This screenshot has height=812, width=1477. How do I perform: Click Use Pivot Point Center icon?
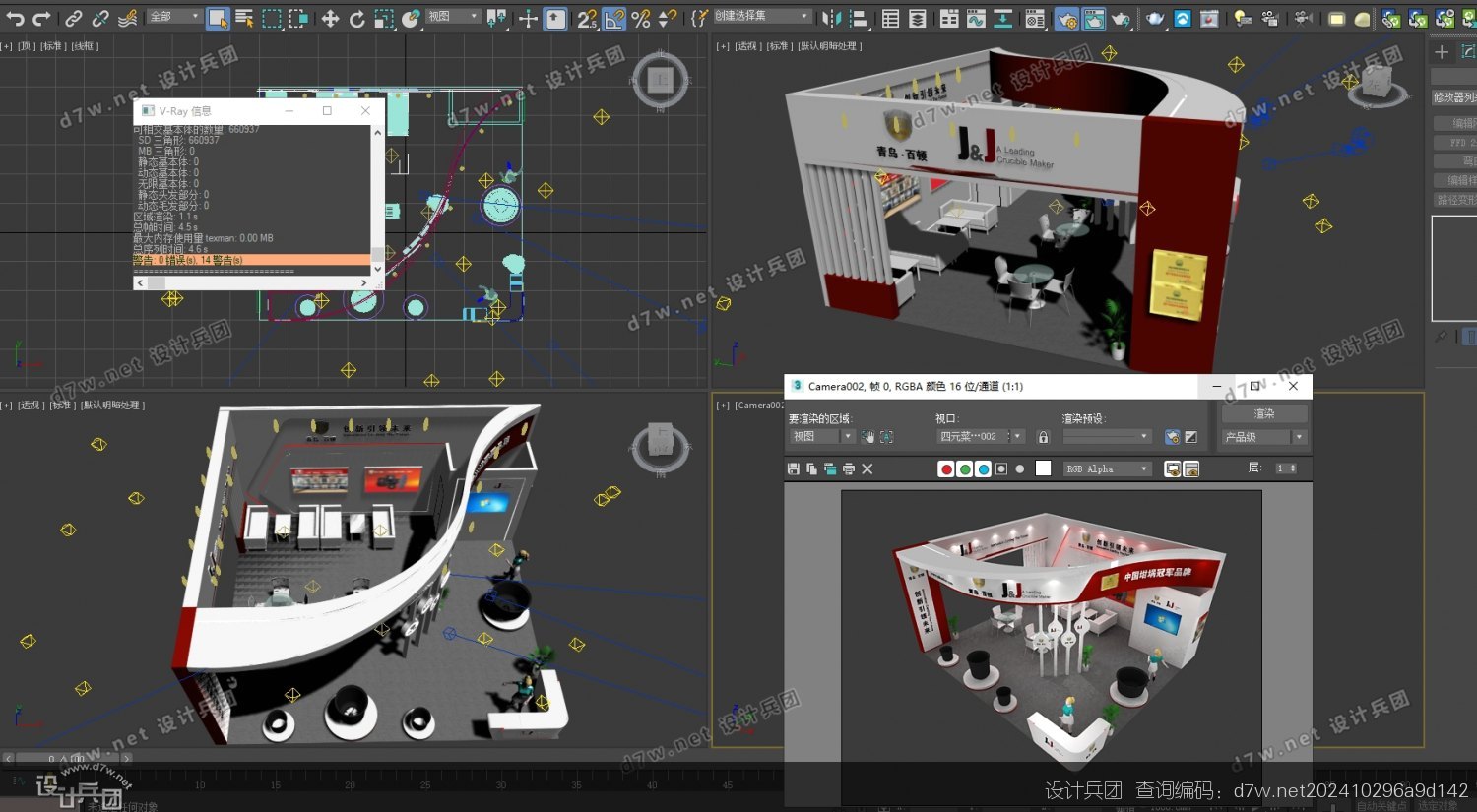tap(496, 18)
